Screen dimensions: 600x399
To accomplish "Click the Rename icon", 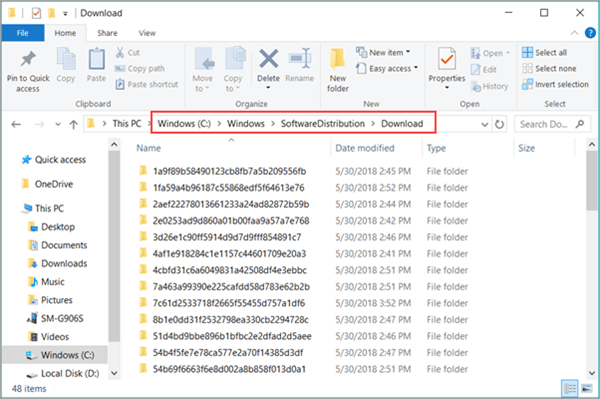I will [300, 59].
